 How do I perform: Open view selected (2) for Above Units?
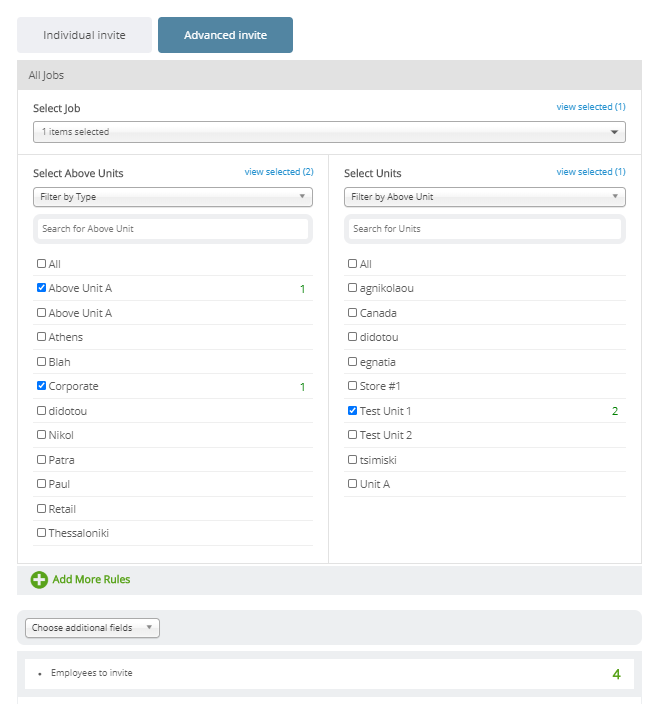pos(279,172)
